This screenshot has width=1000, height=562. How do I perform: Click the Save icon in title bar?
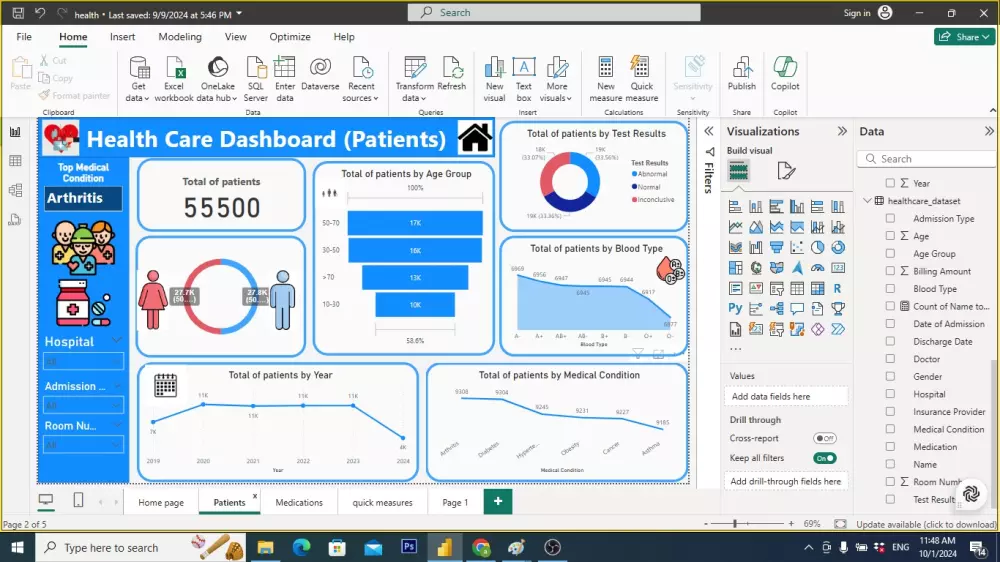pos(18,13)
